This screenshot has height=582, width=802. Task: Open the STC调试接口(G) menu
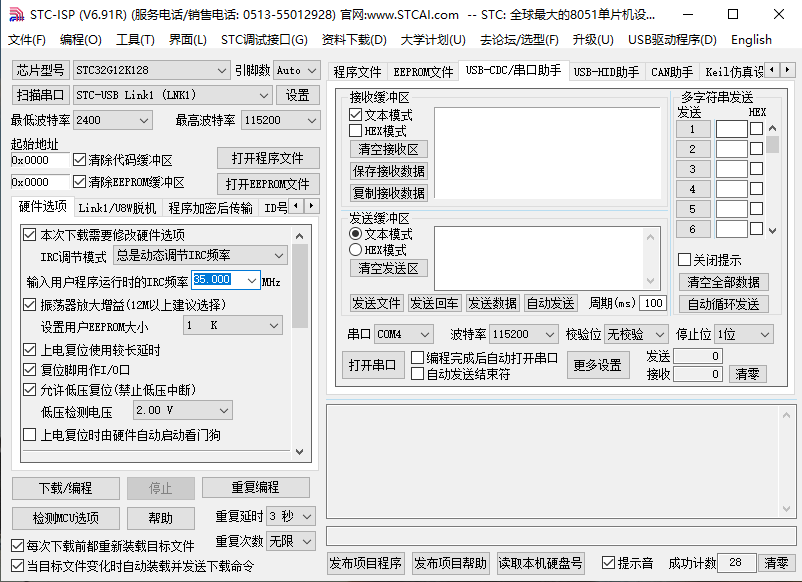click(264, 40)
